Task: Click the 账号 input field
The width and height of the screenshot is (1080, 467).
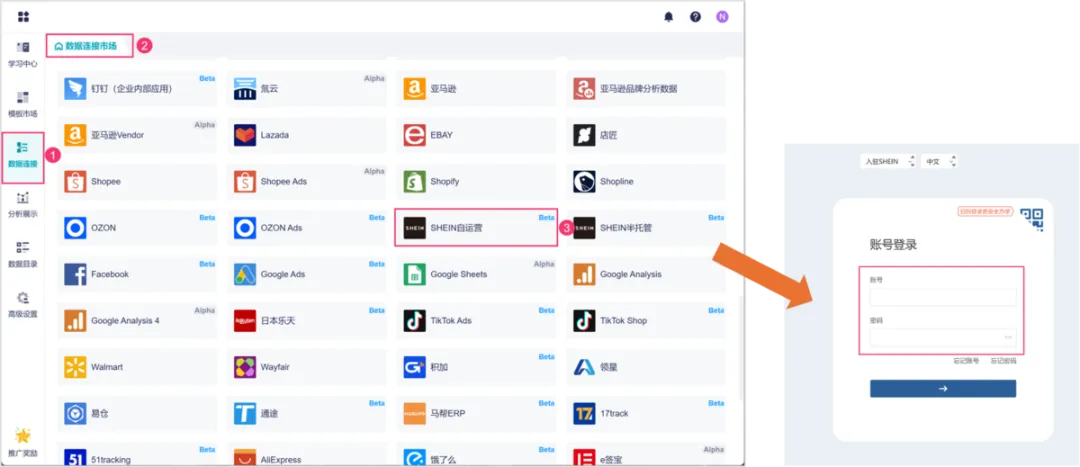Action: tap(942, 297)
